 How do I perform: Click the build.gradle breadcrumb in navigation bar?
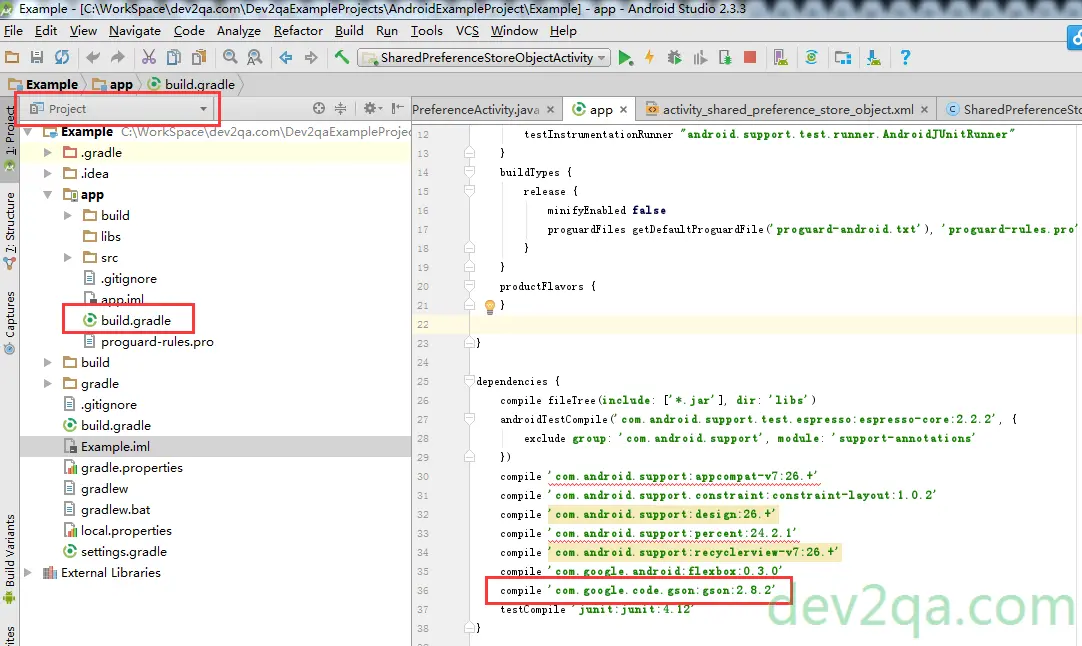[x=192, y=84]
